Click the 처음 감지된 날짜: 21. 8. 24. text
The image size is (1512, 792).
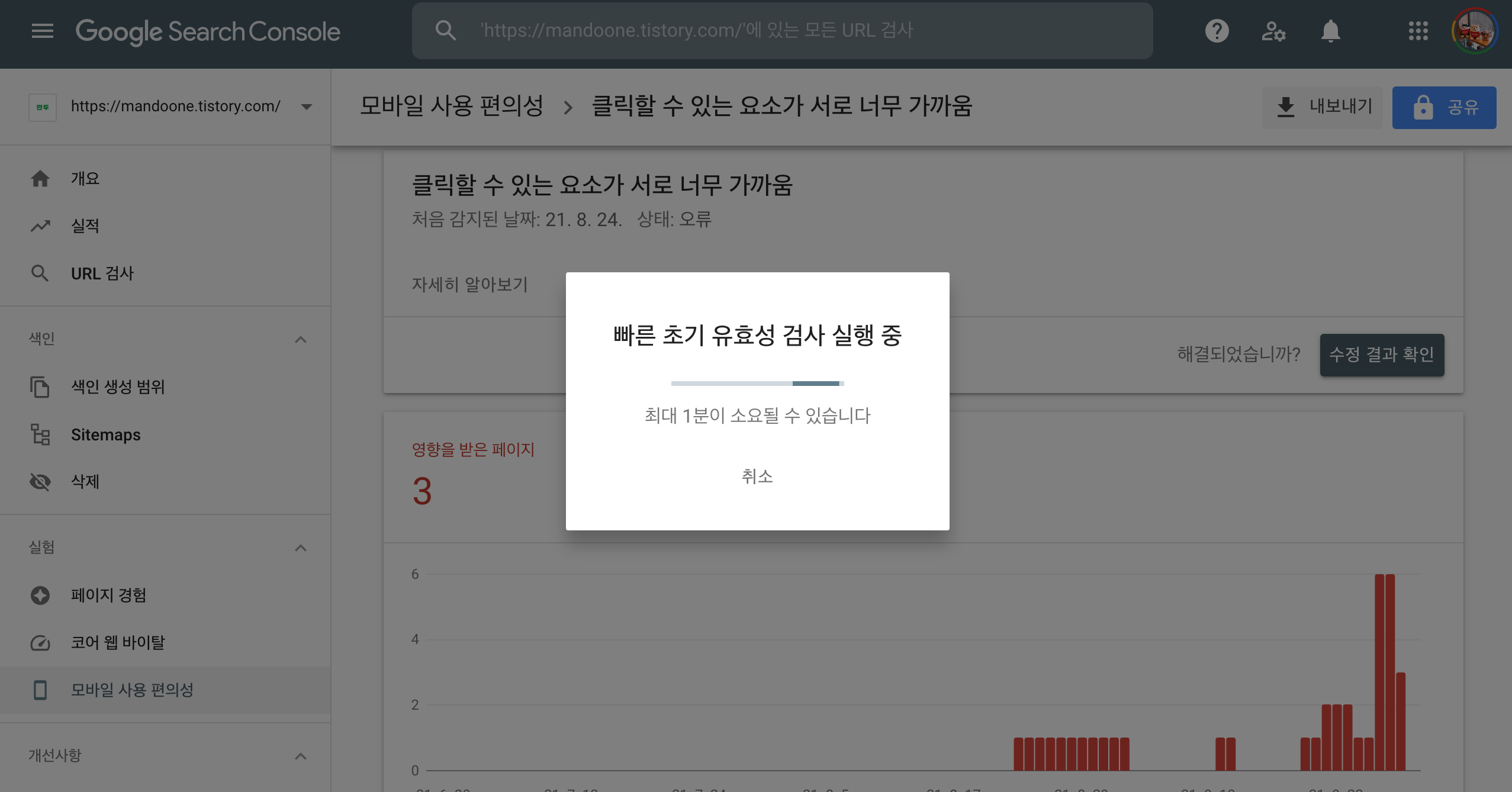517,220
